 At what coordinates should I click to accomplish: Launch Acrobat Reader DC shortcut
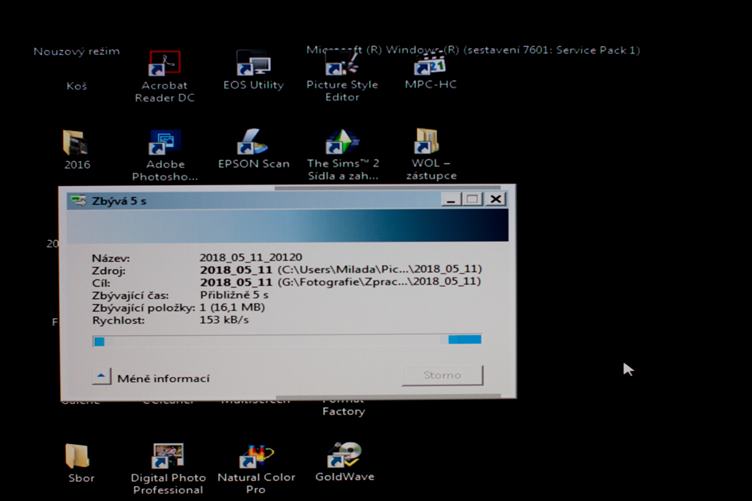pos(164,77)
